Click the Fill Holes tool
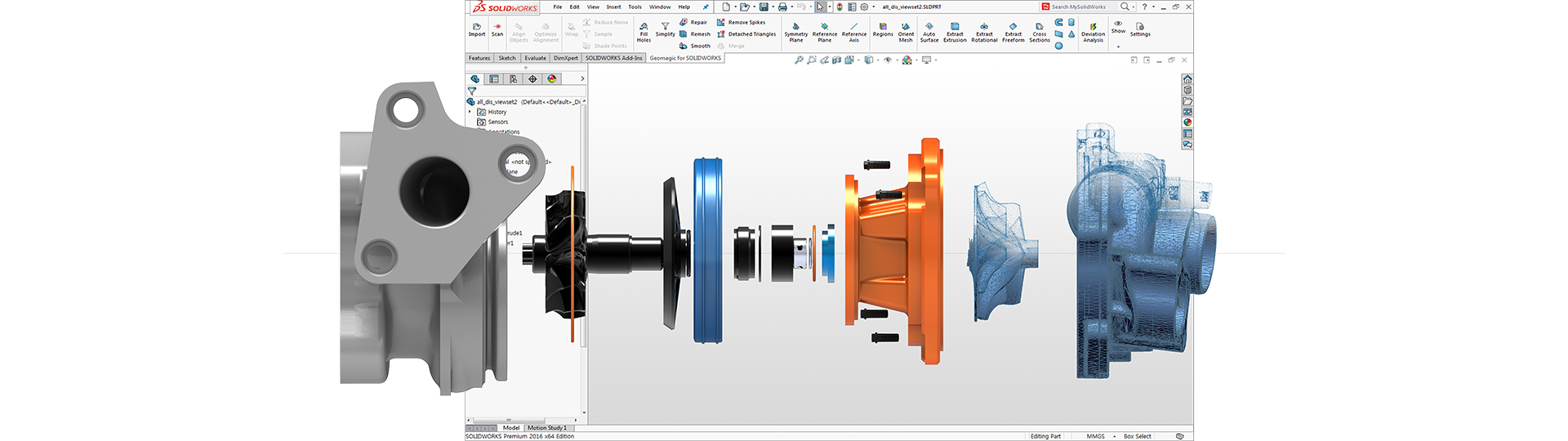The height and width of the screenshot is (441, 1568). click(644, 32)
